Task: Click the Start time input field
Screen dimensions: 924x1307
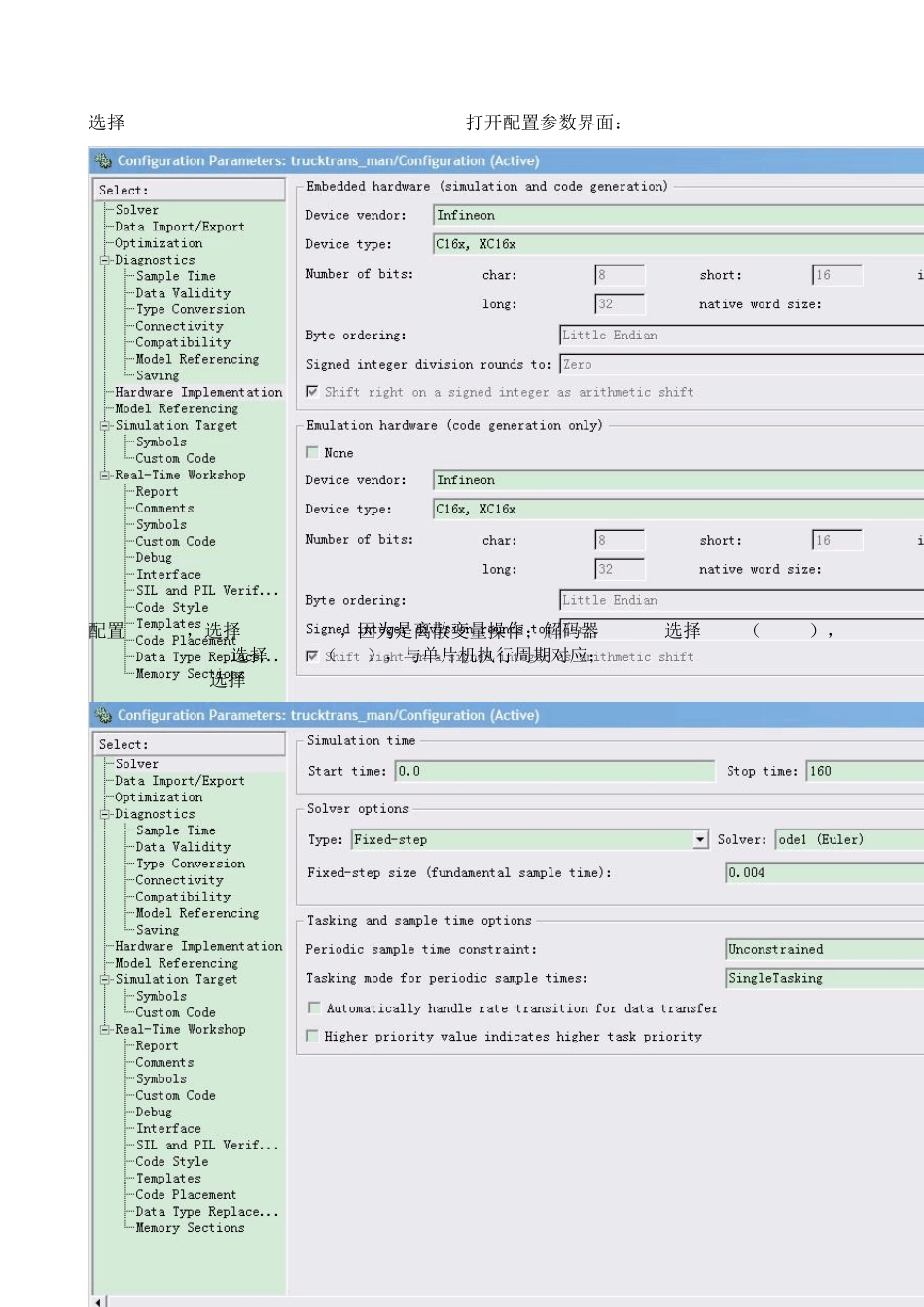Action: pos(553,771)
